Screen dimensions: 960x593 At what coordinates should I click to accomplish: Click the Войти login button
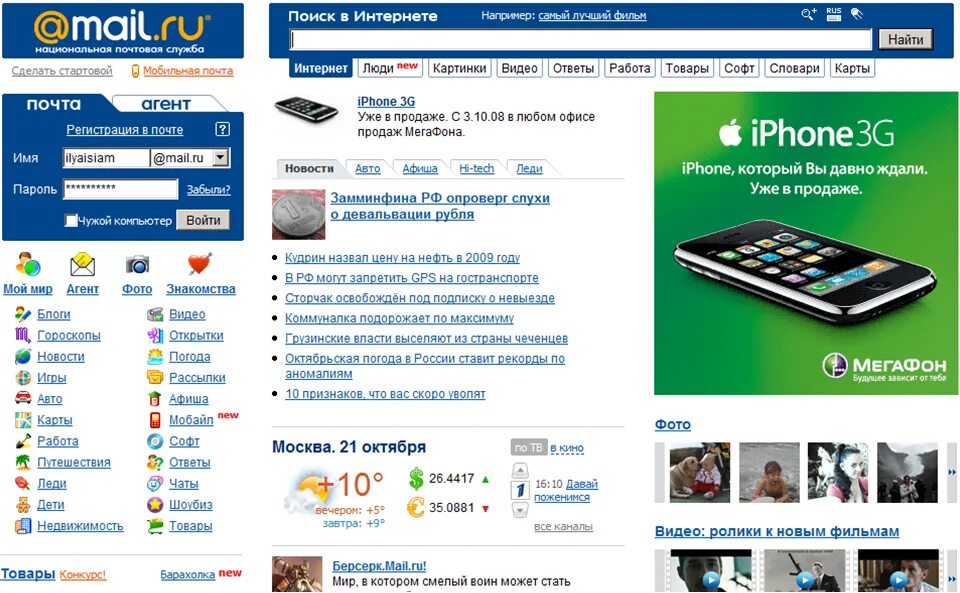coord(203,220)
